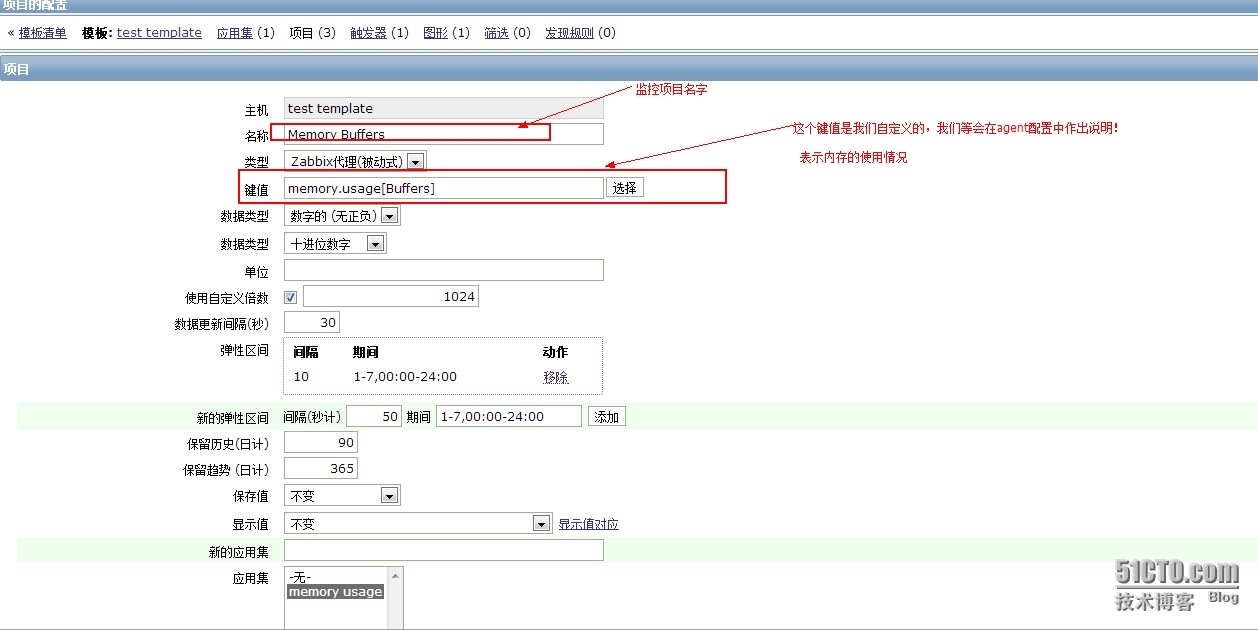Image resolution: width=1258 pixels, height=630 pixels.
Task: Click the 主机 field showing test template
Action: click(x=444, y=109)
